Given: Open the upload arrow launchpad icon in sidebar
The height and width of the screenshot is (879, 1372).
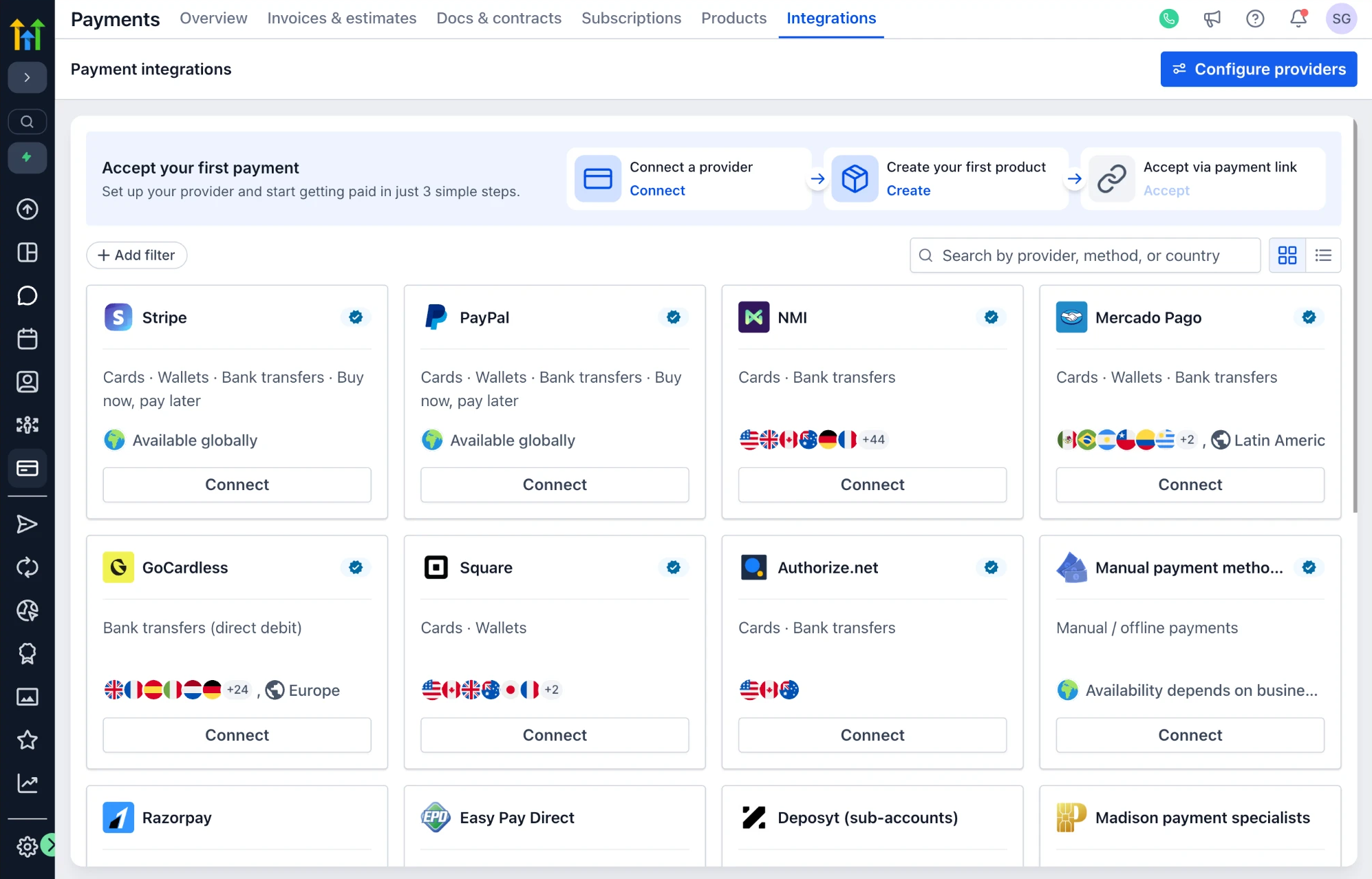Looking at the screenshot, I should 27,209.
